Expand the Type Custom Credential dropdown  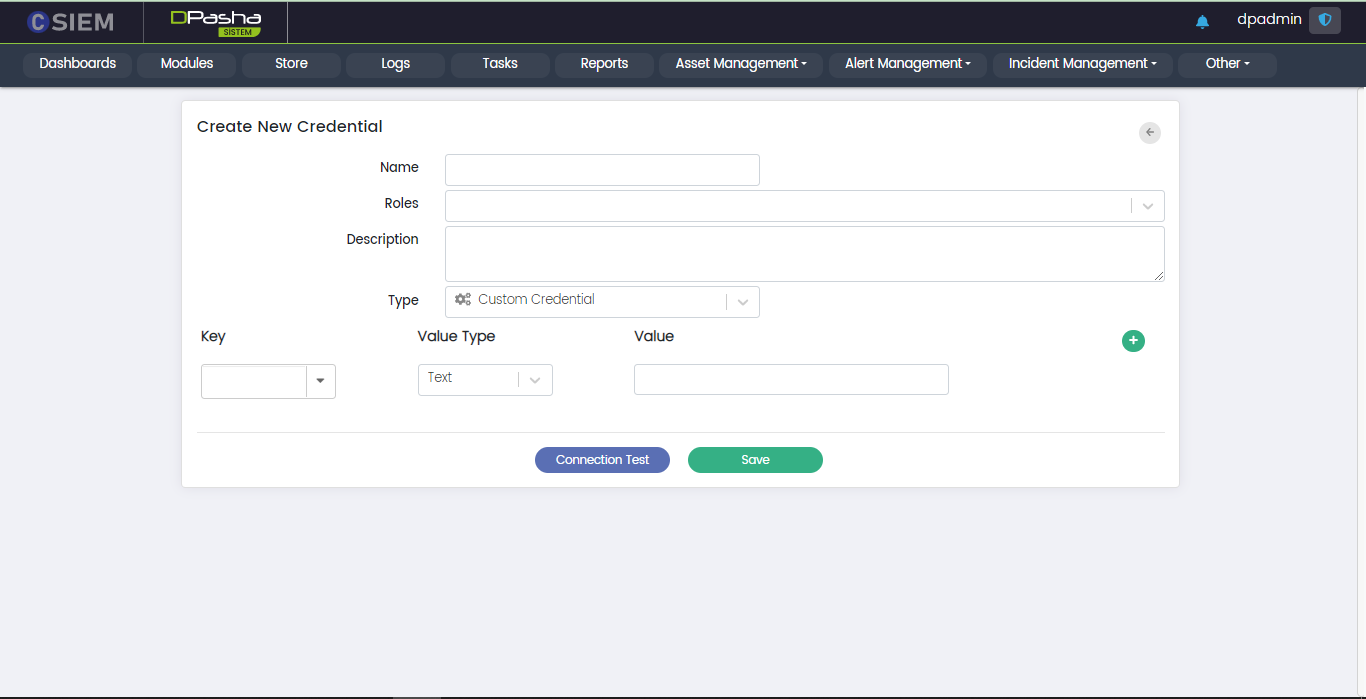[742, 302]
